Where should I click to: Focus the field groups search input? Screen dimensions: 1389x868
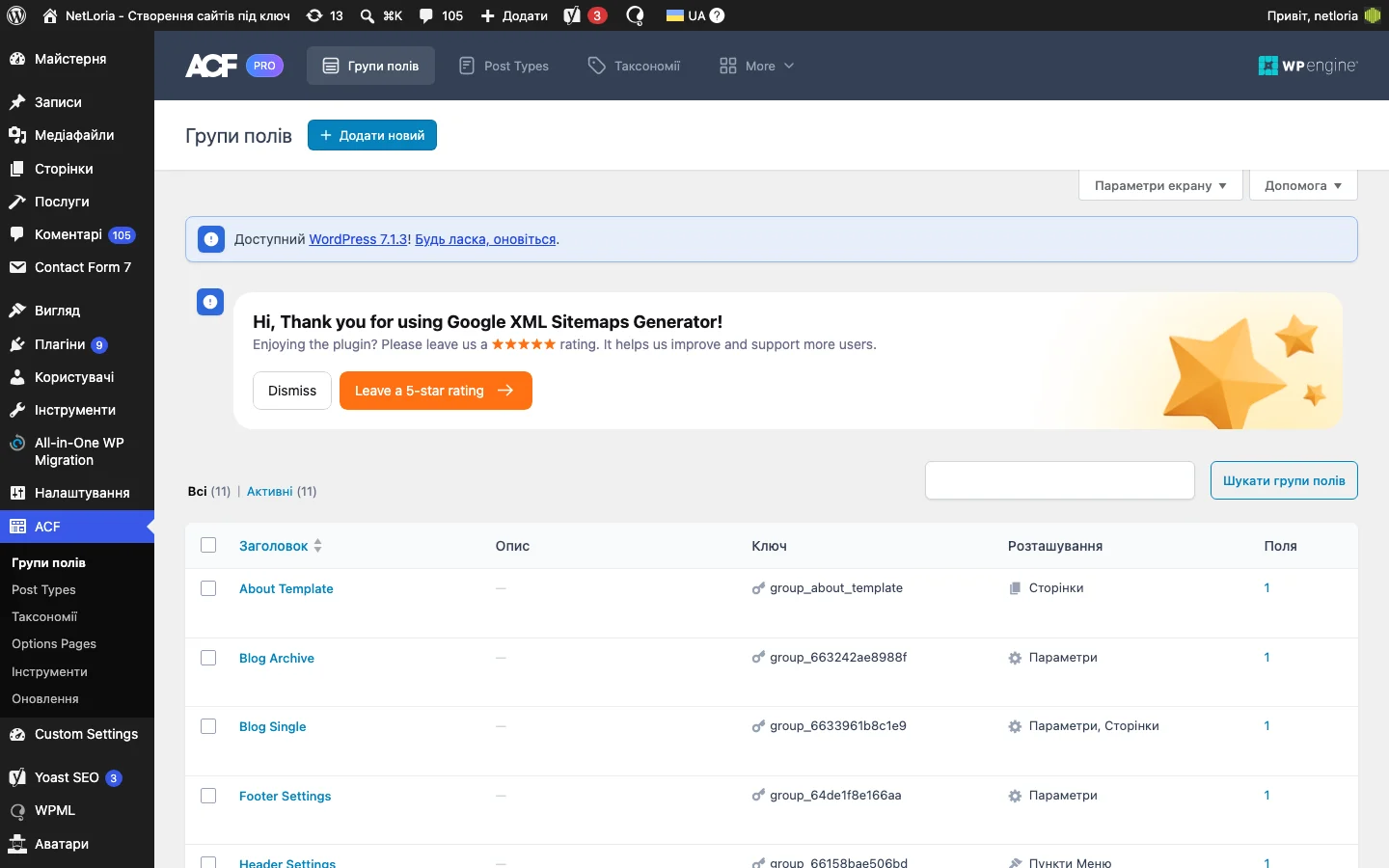click(1060, 480)
